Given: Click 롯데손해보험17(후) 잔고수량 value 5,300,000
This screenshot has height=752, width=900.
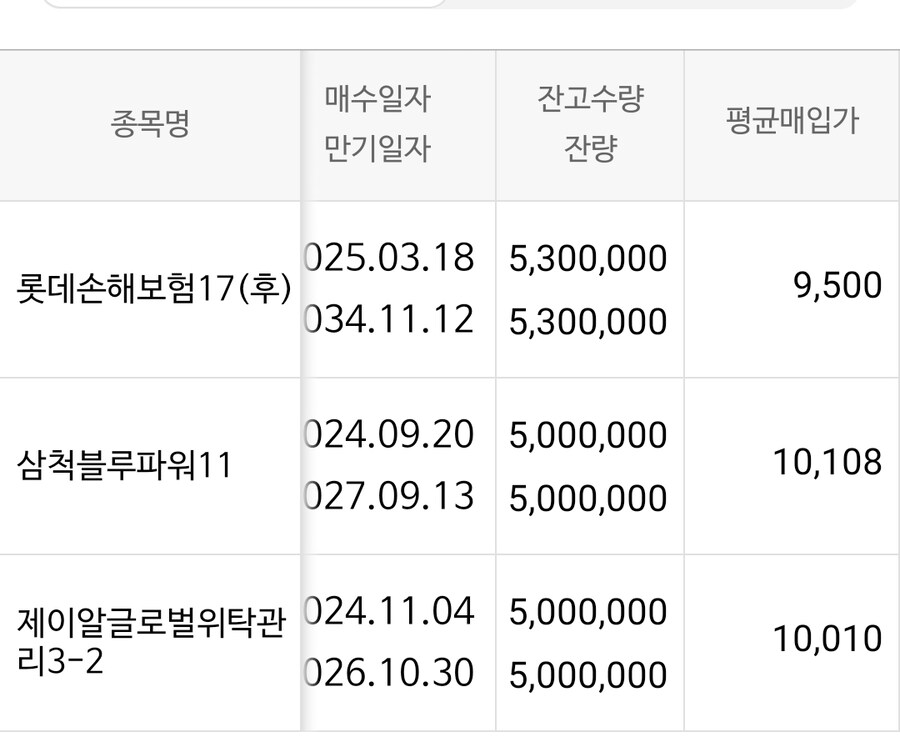Looking at the screenshot, I should coord(588,258).
